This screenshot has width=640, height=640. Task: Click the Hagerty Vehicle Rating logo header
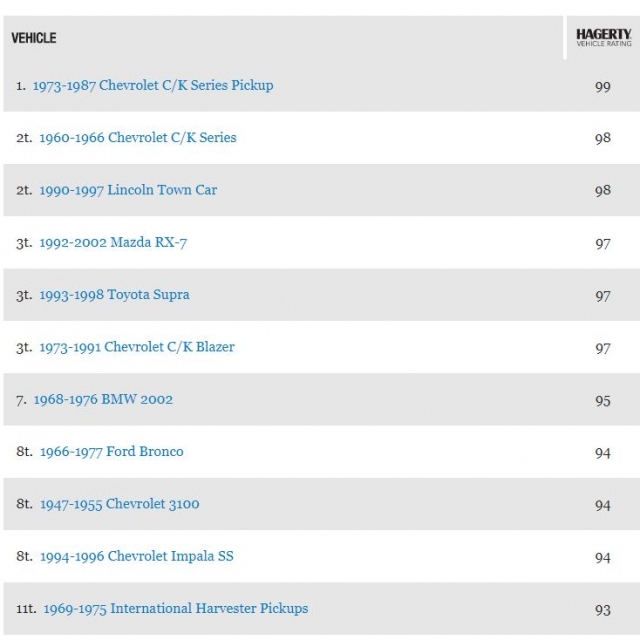[x=603, y=38]
